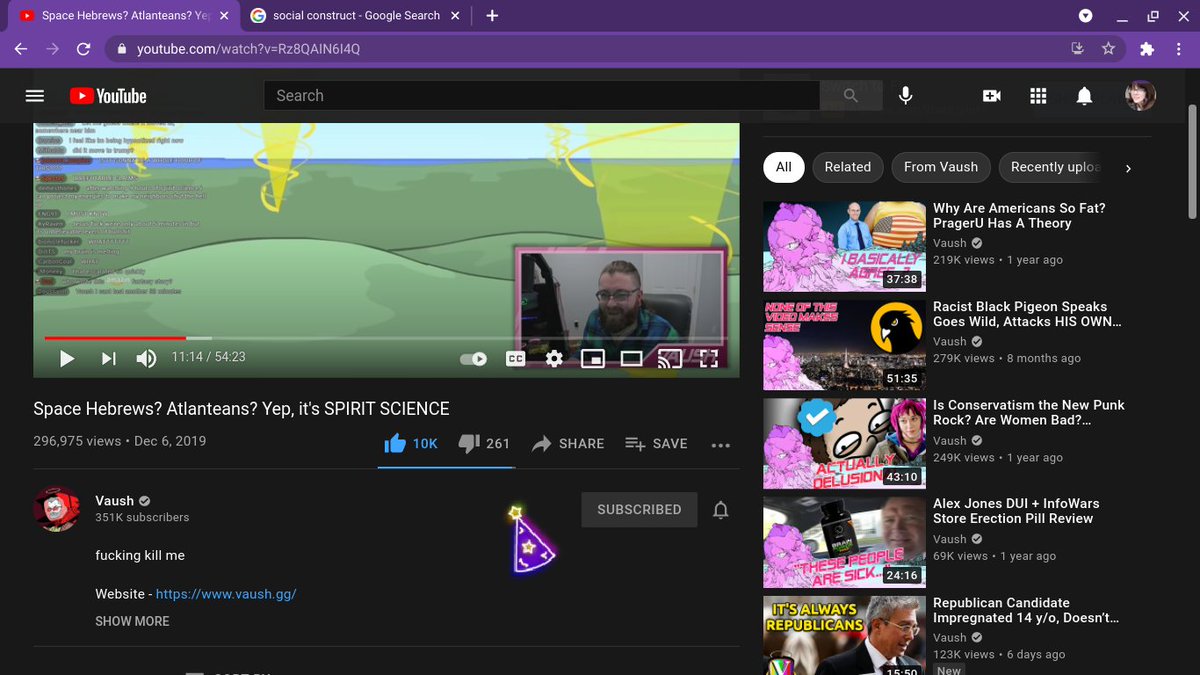Image resolution: width=1200 pixels, height=675 pixels.
Task: Open the Create video camera icon
Action: [x=992, y=96]
